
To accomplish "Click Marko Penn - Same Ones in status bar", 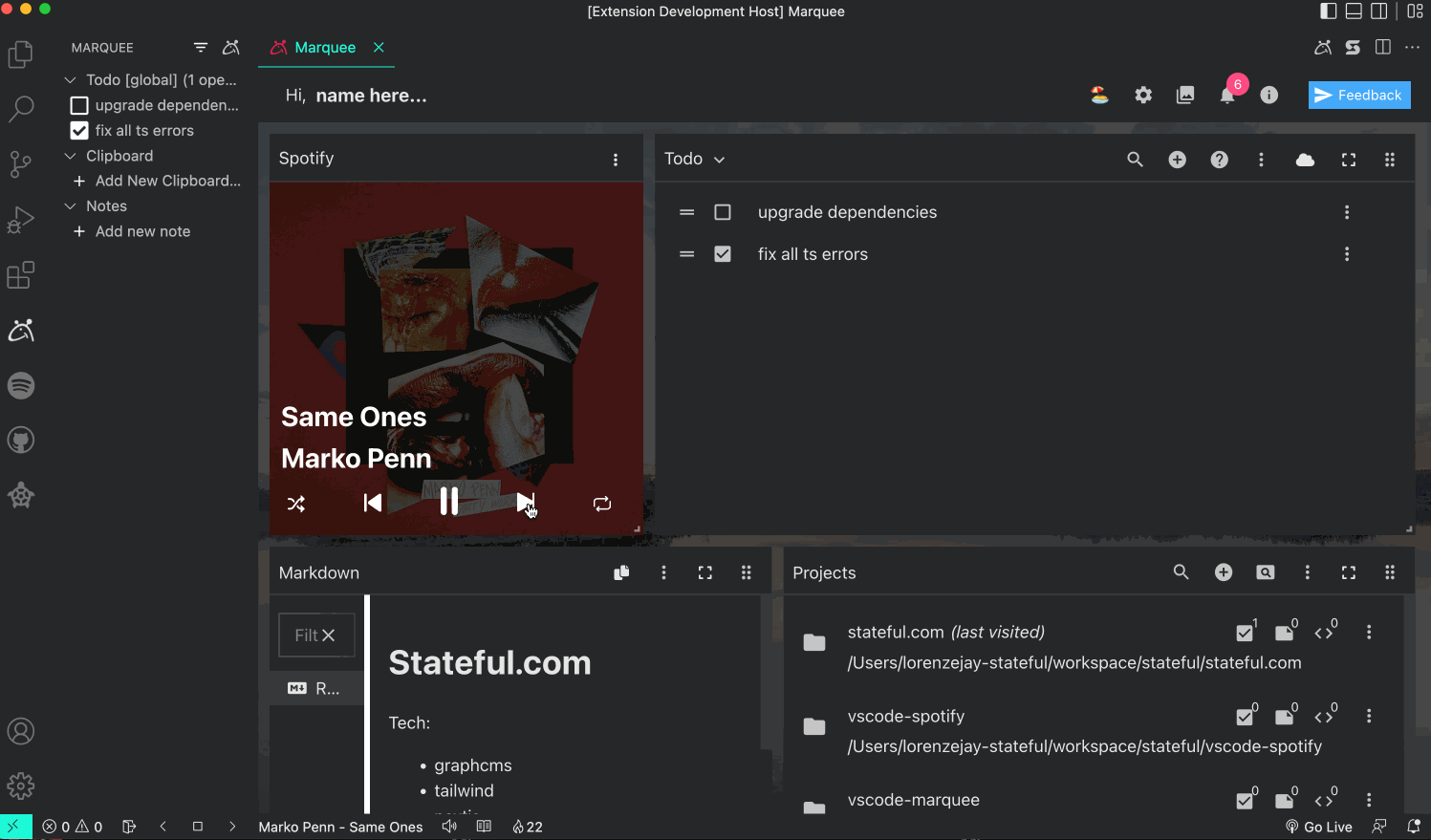I will tap(340, 827).
